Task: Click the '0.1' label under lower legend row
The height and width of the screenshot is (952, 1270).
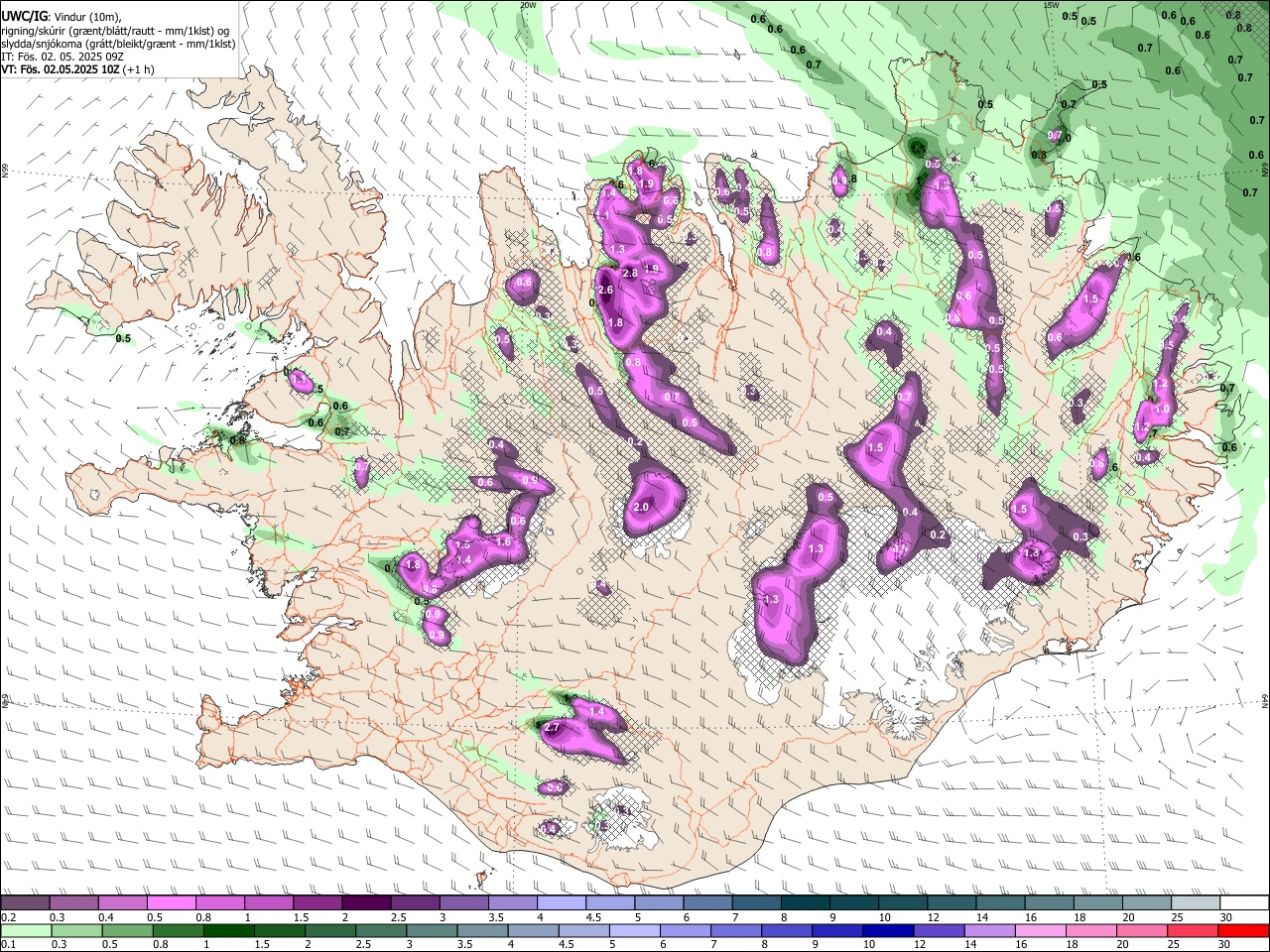Action: point(8,945)
